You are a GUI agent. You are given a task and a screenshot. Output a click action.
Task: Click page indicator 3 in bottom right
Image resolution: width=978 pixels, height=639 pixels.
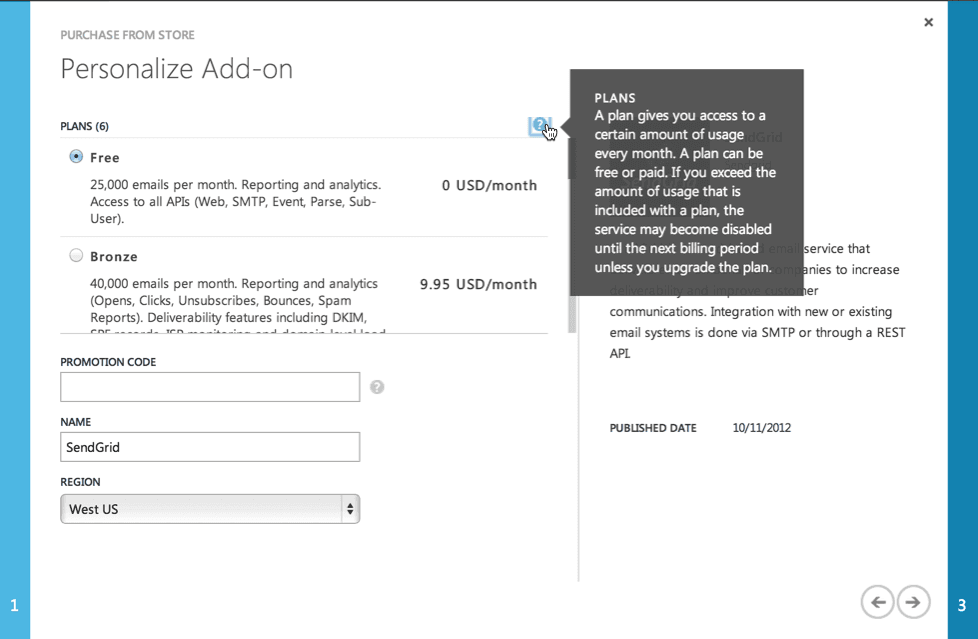click(x=963, y=604)
